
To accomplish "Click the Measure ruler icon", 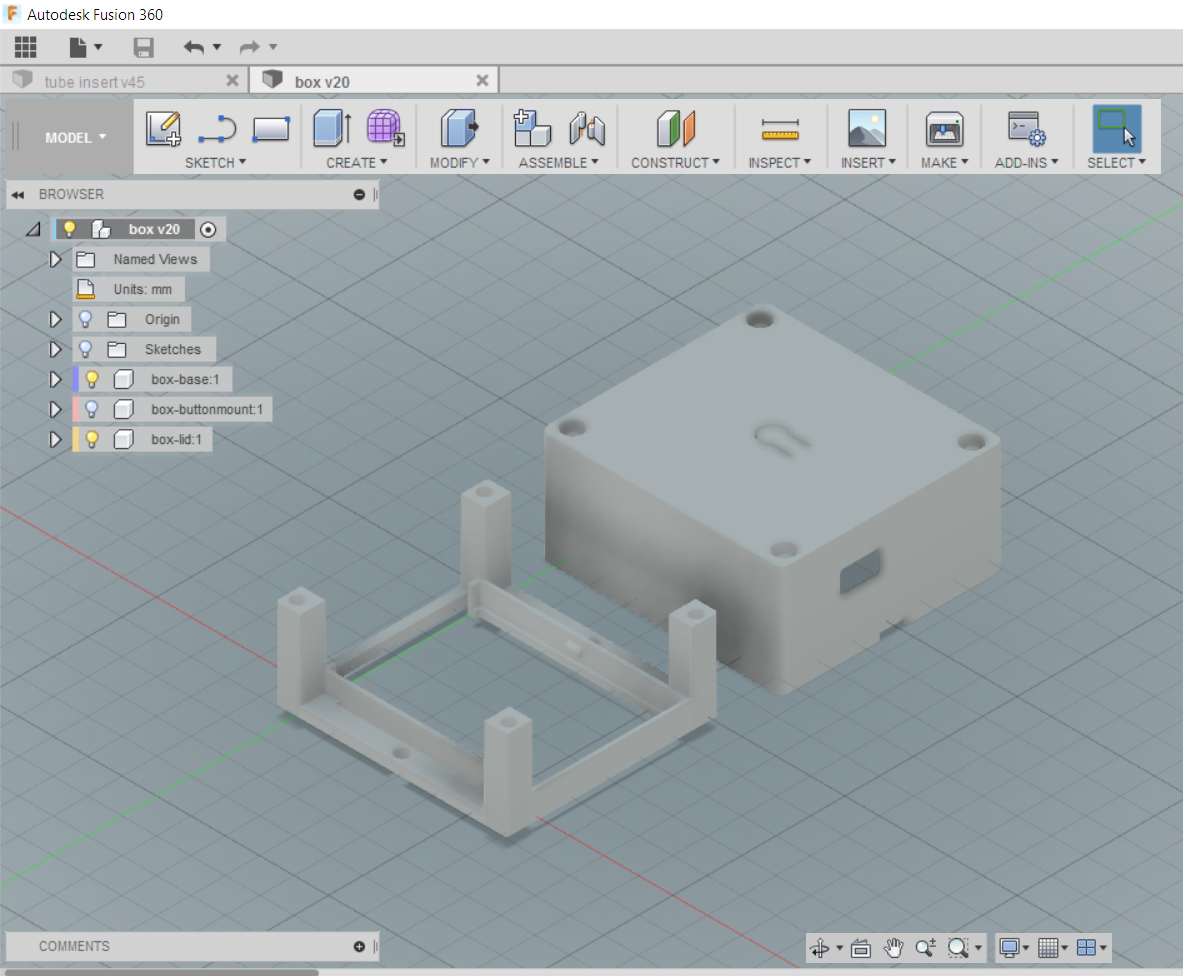I will [780, 130].
